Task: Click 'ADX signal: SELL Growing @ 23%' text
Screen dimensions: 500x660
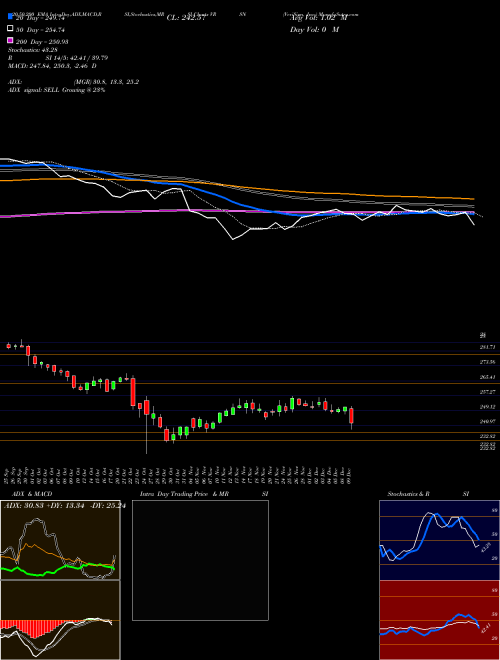Action: click(x=56, y=90)
